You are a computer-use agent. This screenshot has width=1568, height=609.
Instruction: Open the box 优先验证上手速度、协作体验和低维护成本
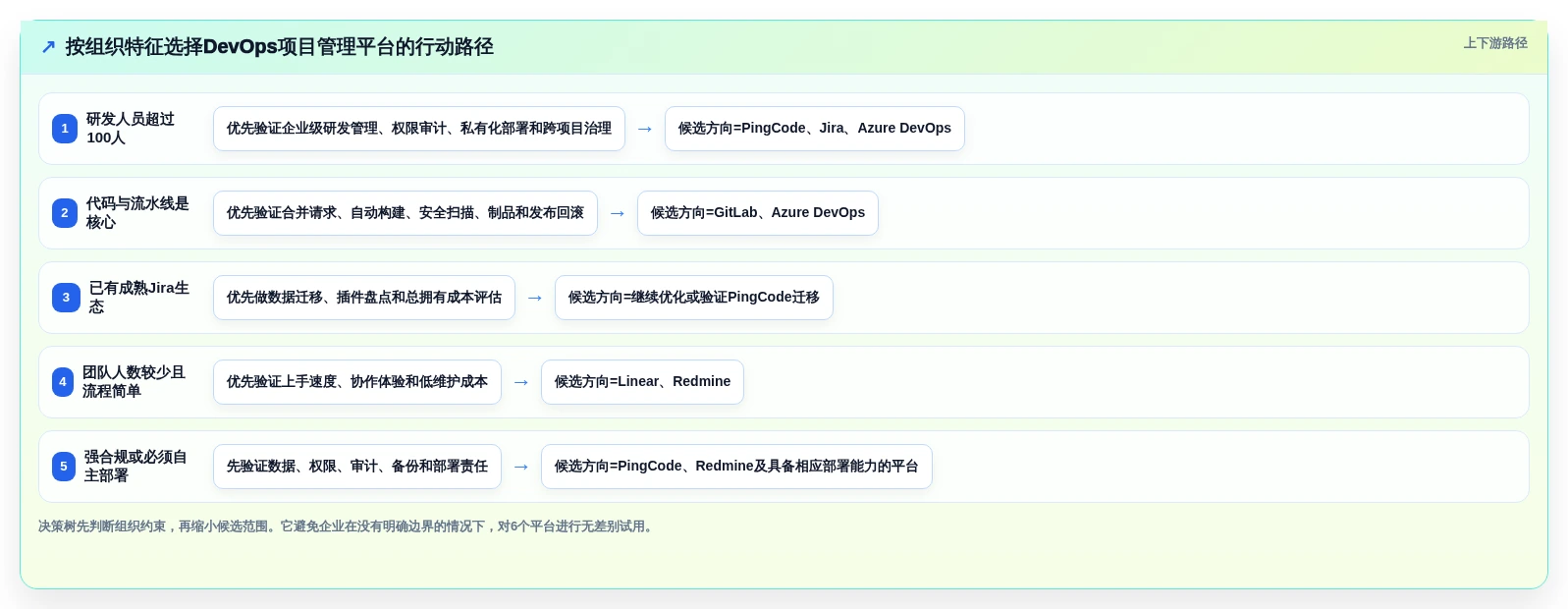click(357, 382)
